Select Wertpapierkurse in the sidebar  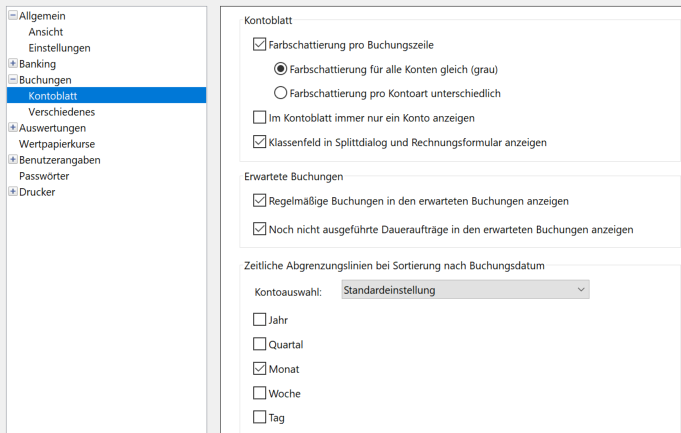[58, 144]
